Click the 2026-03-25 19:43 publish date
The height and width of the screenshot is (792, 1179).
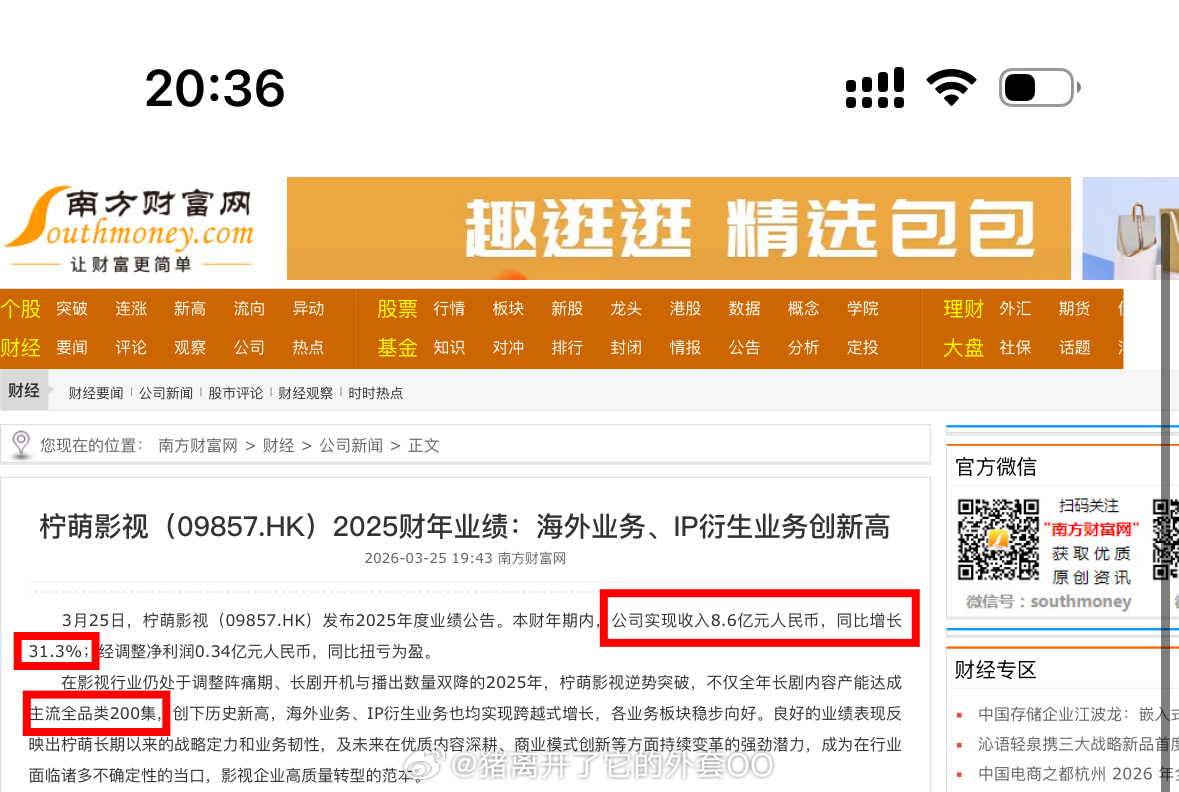coord(429,558)
